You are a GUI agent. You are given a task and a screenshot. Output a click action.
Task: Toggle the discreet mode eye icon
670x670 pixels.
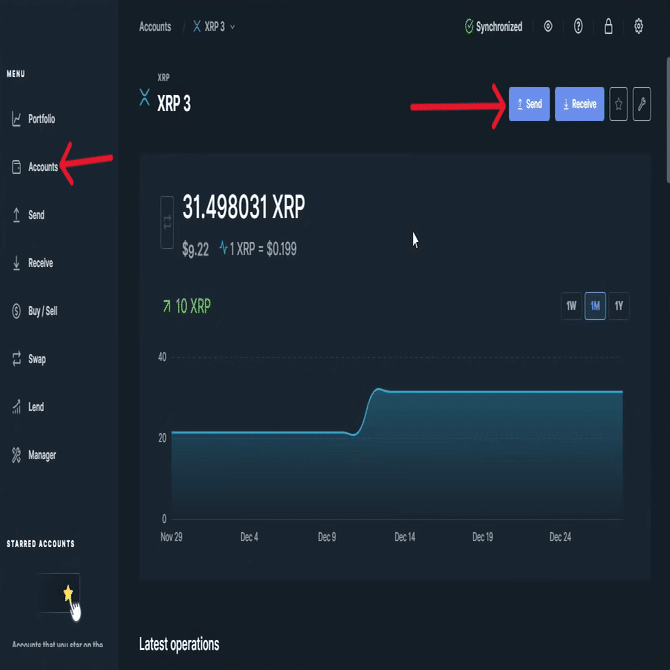pos(548,26)
